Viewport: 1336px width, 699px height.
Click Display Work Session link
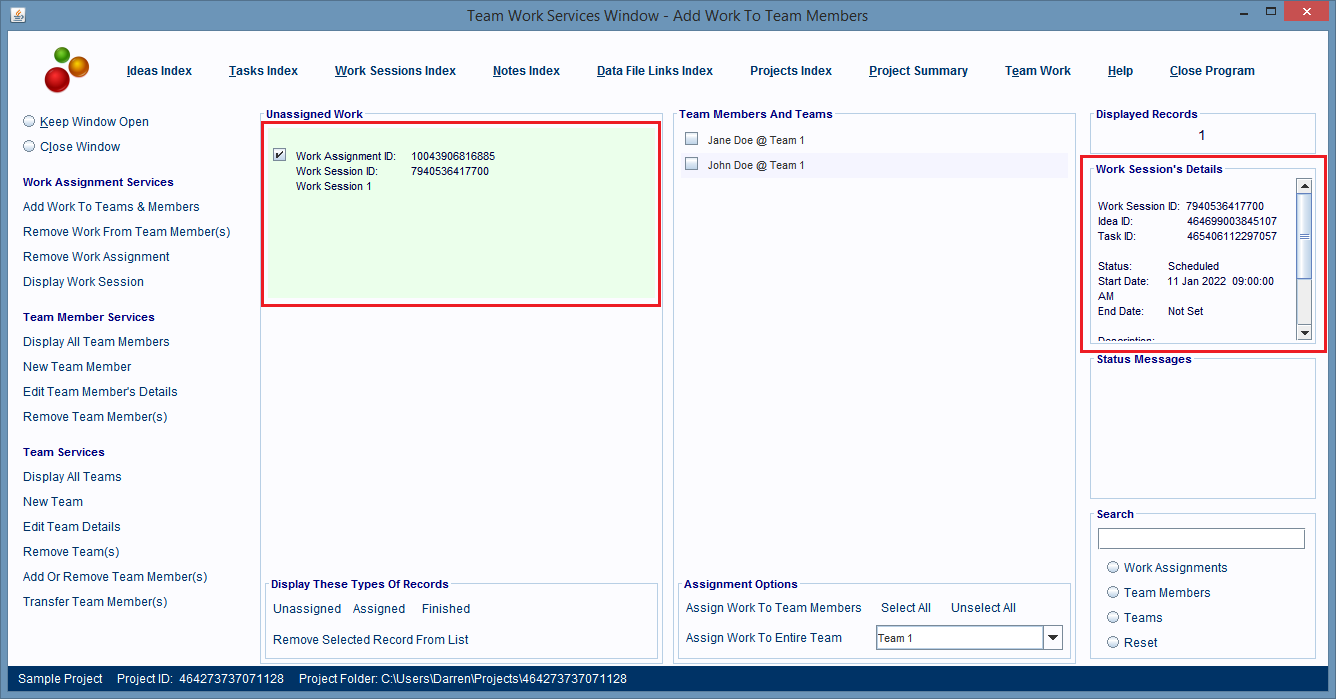83,282
